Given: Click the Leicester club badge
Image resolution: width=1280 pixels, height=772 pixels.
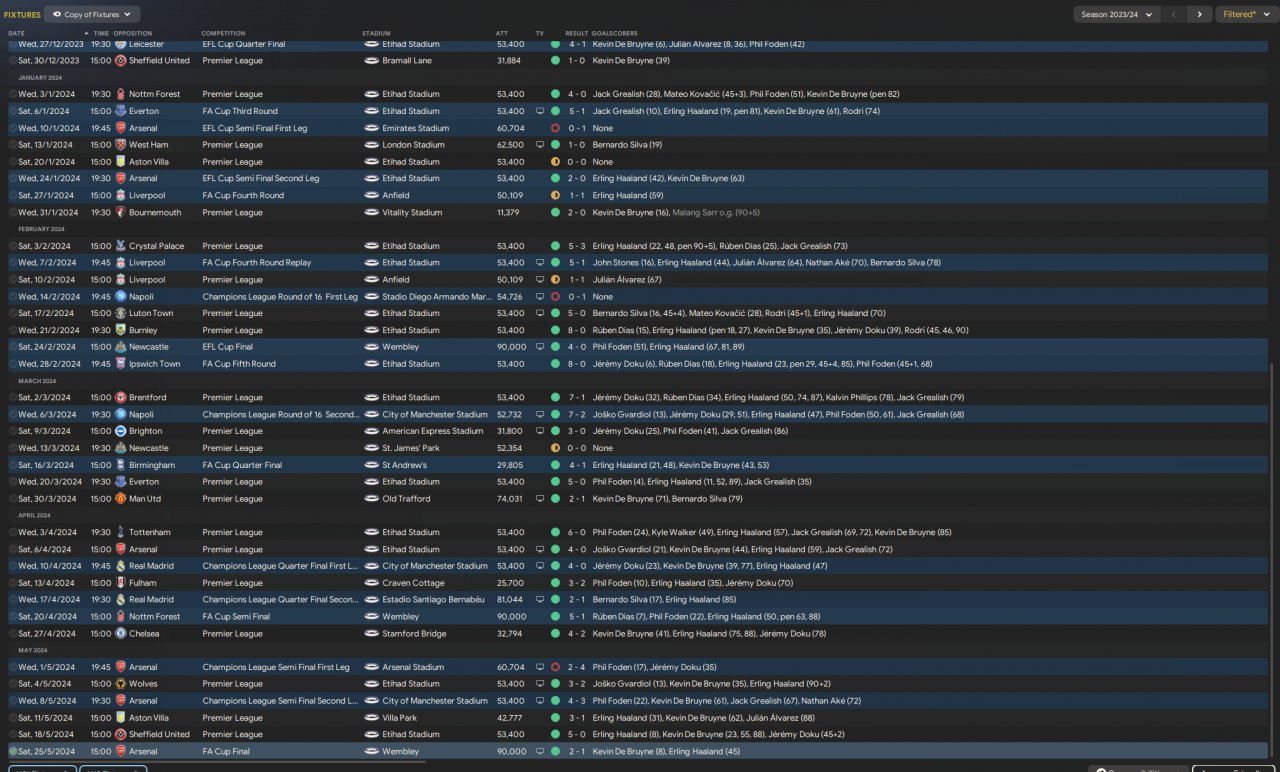Looking at the screenshot, I should coord(120,44).
